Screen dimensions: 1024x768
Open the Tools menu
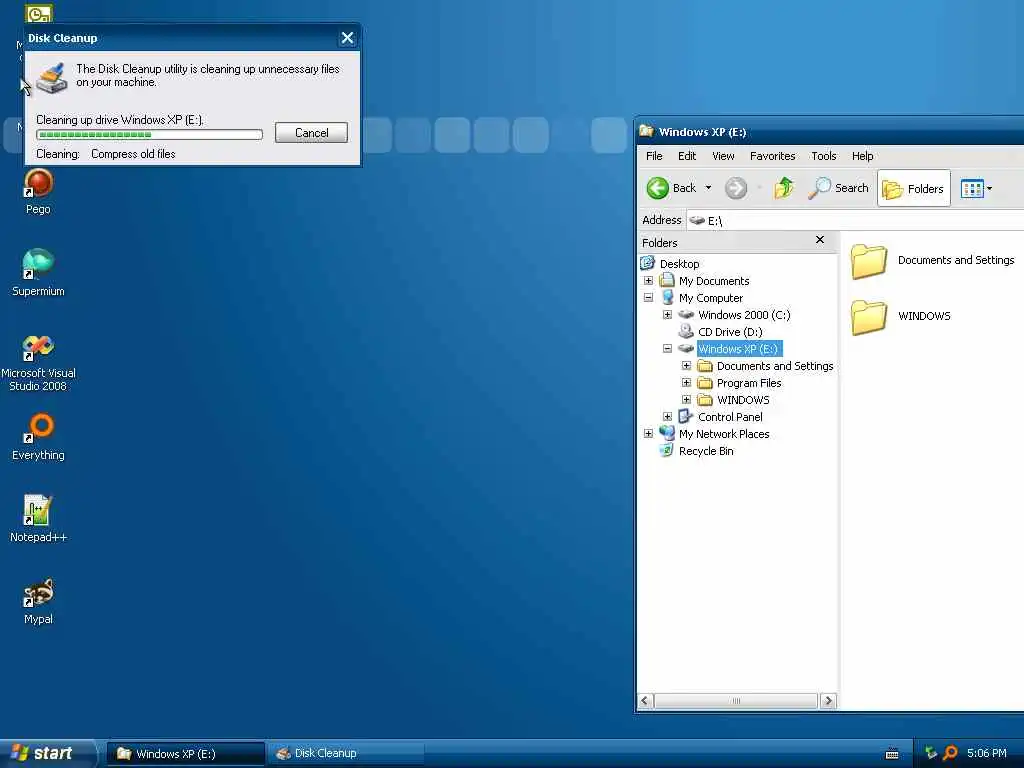click(x=824, y=156)
